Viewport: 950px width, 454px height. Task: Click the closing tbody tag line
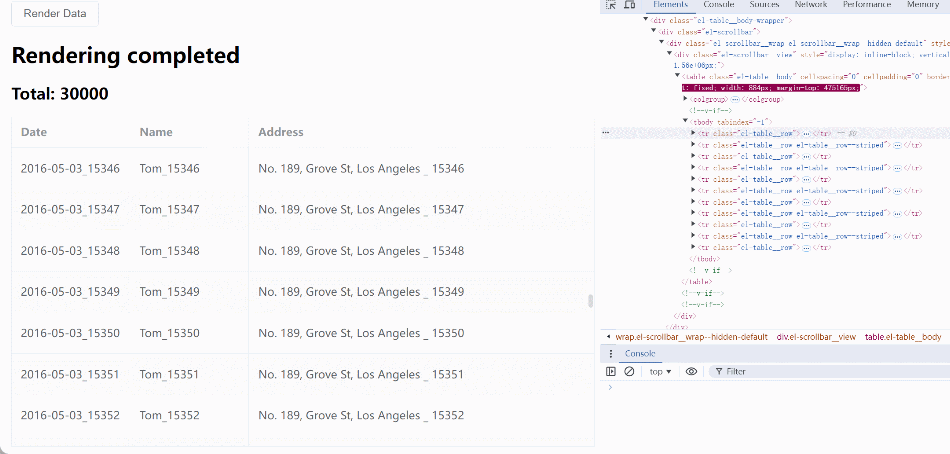pyautogui.click(x=704, y=259)
